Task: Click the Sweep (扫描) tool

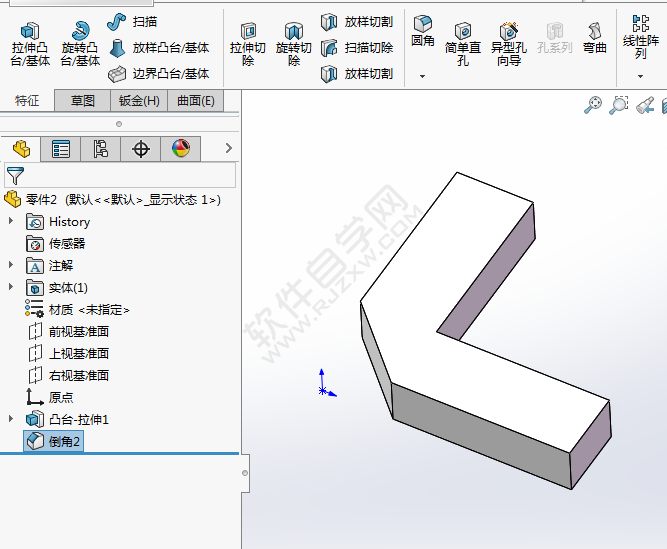Action: (132, 22)
